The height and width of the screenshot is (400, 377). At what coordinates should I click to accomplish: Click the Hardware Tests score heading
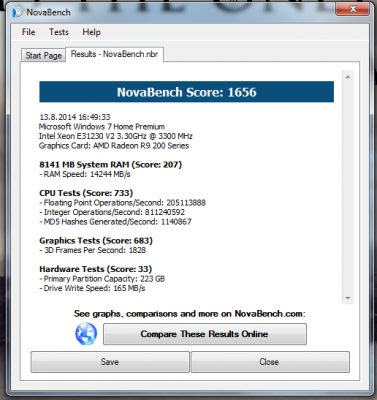pos(96,269)
